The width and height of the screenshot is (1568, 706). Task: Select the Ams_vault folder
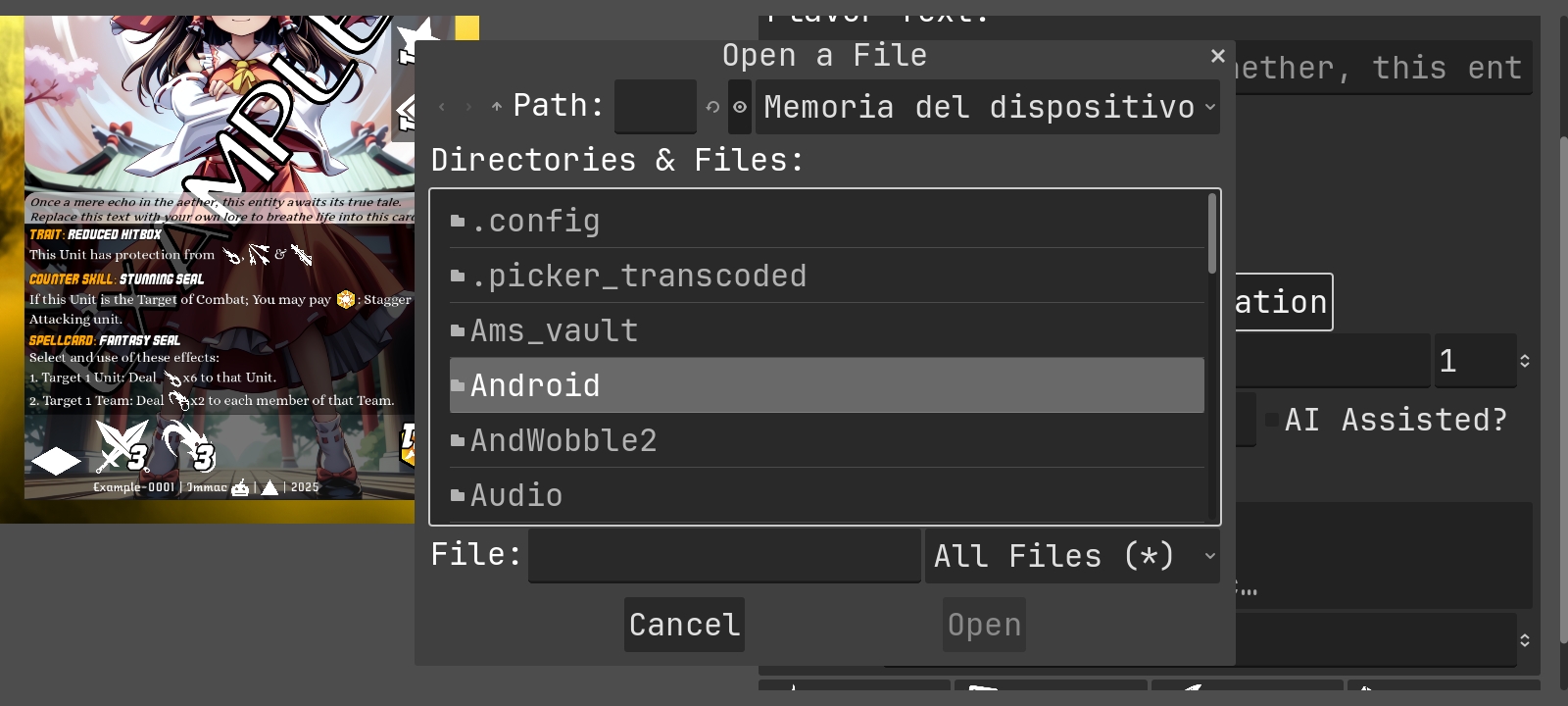point(554,330)
